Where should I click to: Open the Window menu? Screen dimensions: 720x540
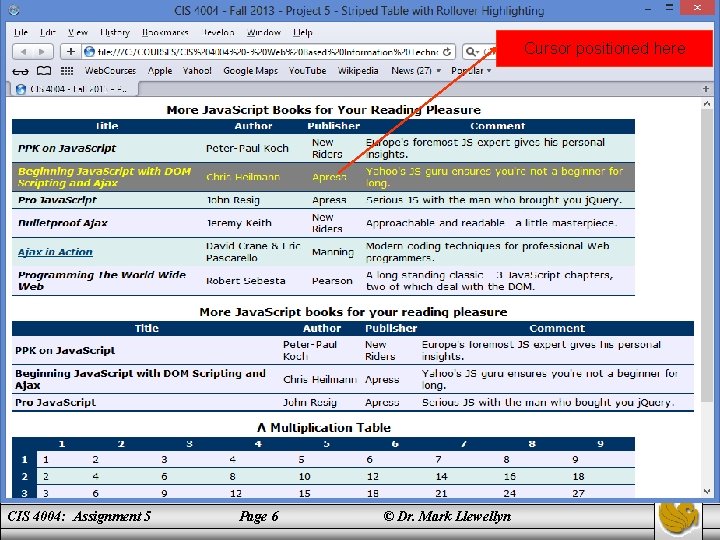(264, 33)
